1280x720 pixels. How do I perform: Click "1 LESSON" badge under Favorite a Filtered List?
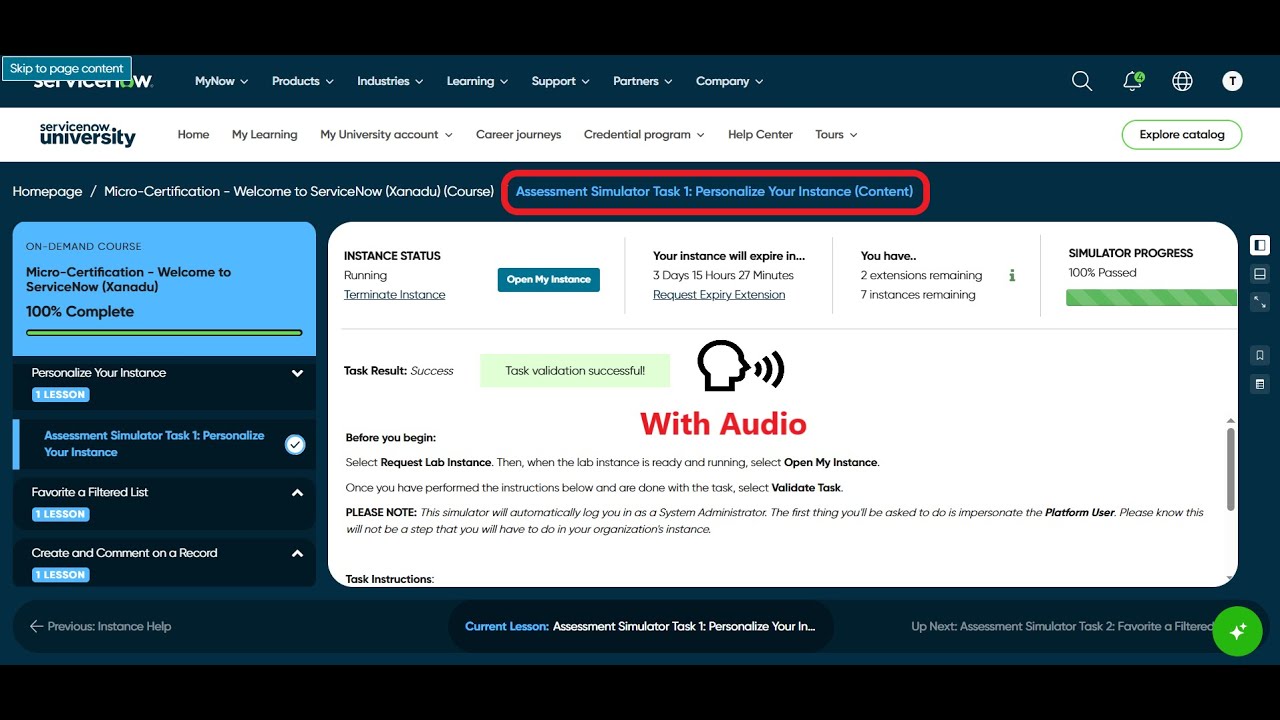click(61, 514)
